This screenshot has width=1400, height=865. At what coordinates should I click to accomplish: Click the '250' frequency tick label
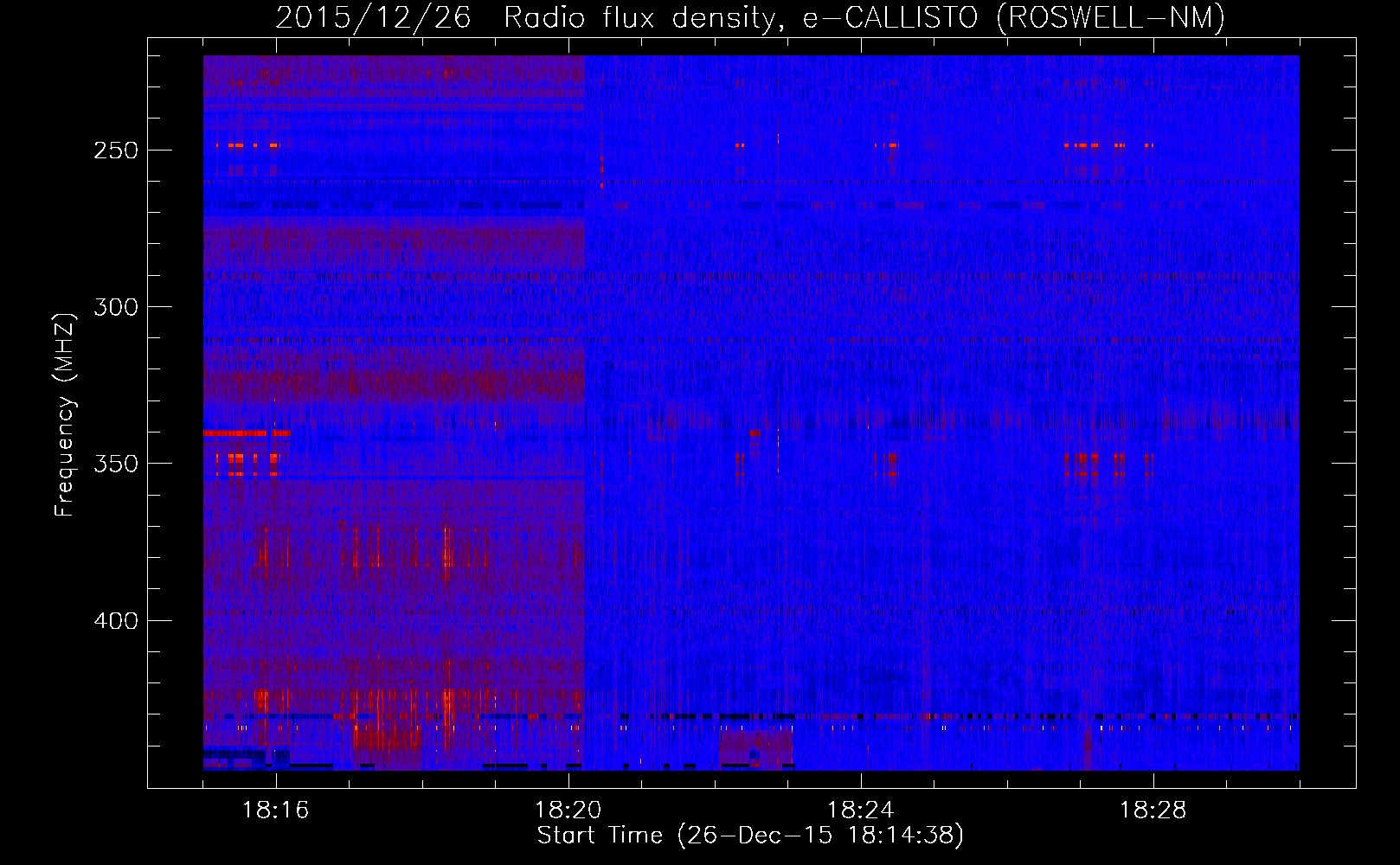click(115, 151)
